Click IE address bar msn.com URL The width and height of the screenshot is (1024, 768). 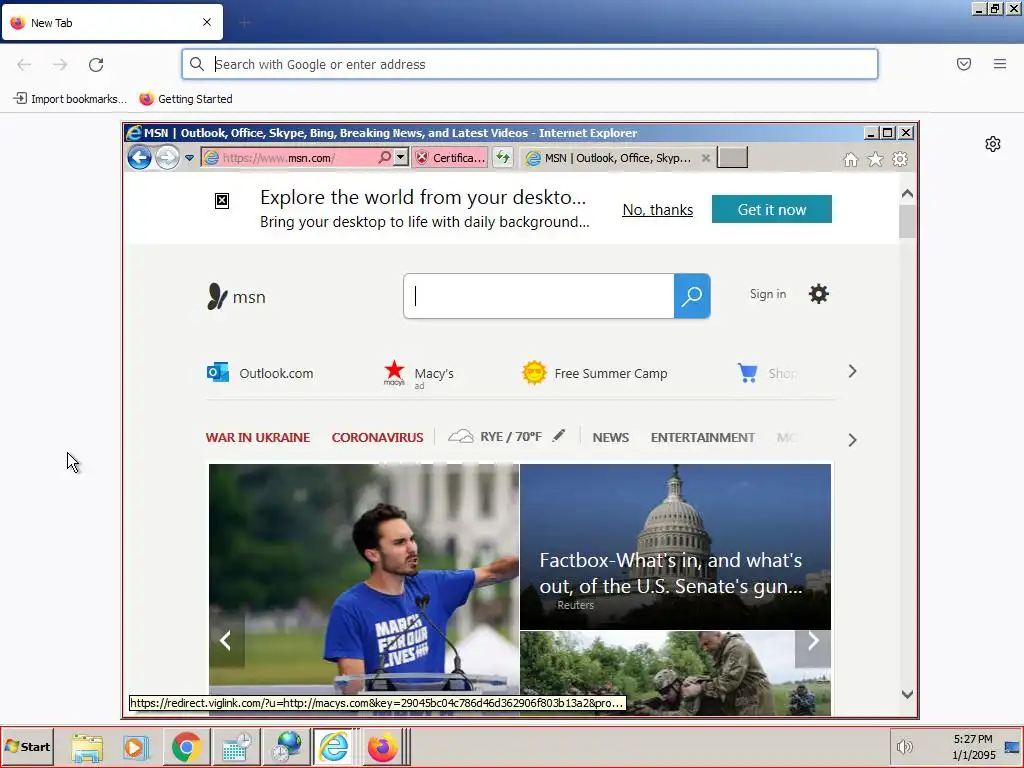coord(279,158)
